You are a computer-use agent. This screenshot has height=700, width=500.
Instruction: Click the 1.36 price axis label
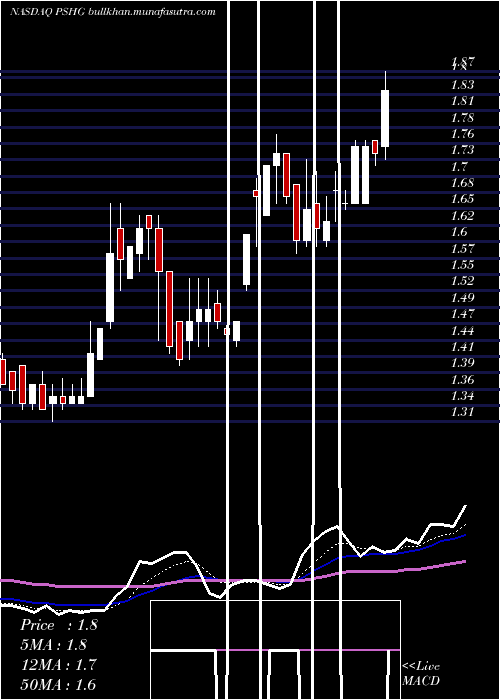tap(462, 380)
